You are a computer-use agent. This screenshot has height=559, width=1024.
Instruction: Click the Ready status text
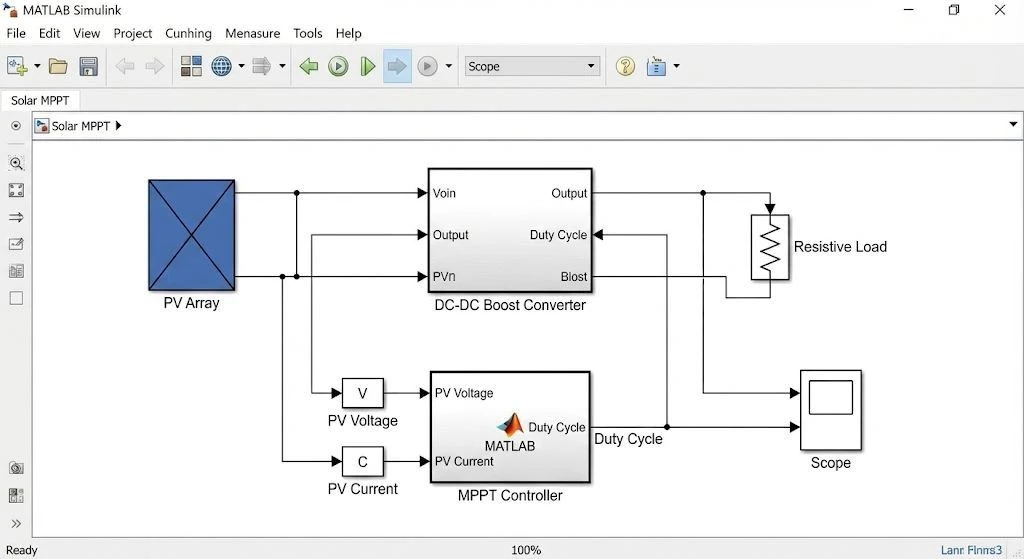[22, 550]
